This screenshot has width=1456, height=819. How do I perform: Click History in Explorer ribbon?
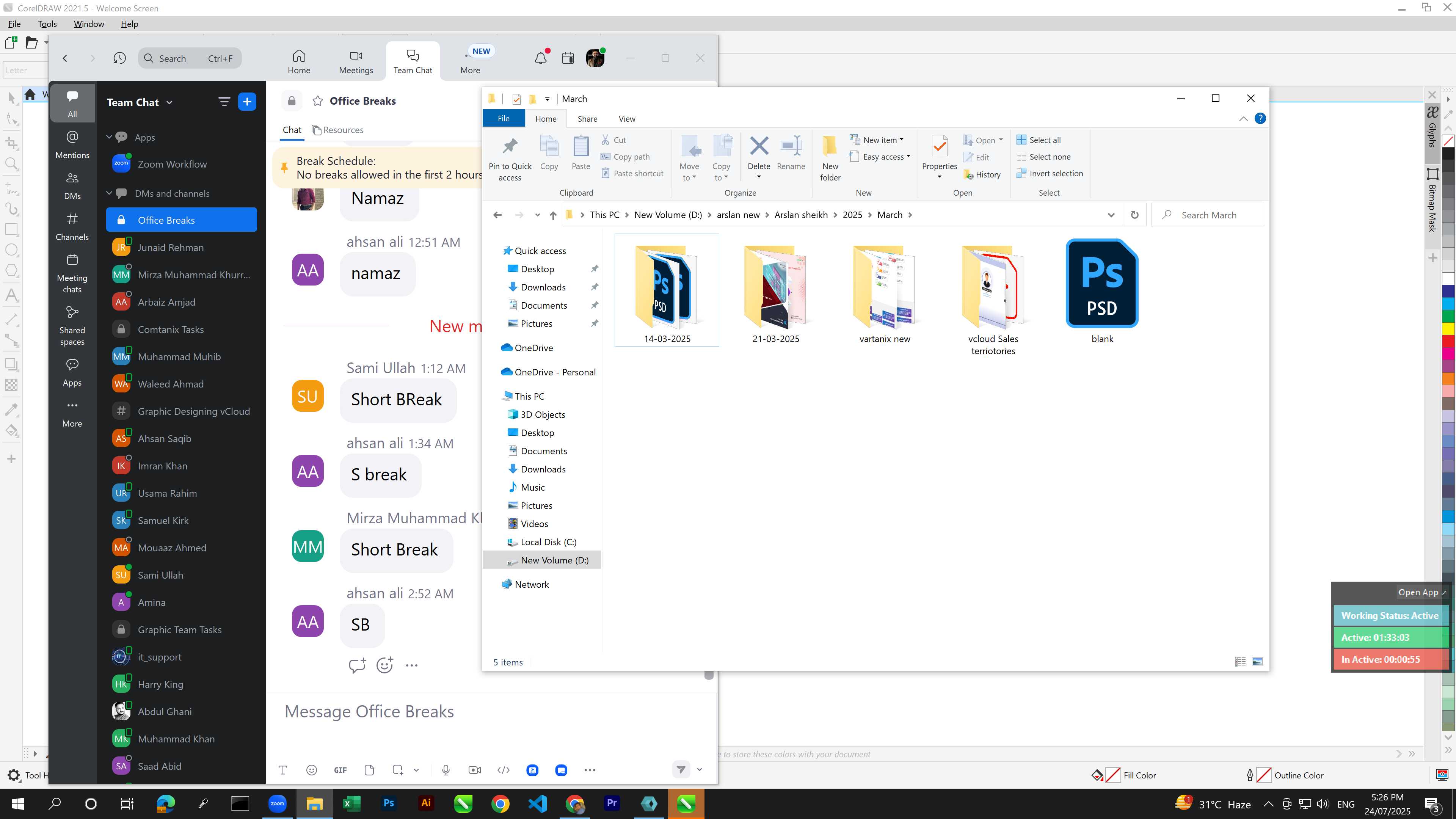[982, 174]
